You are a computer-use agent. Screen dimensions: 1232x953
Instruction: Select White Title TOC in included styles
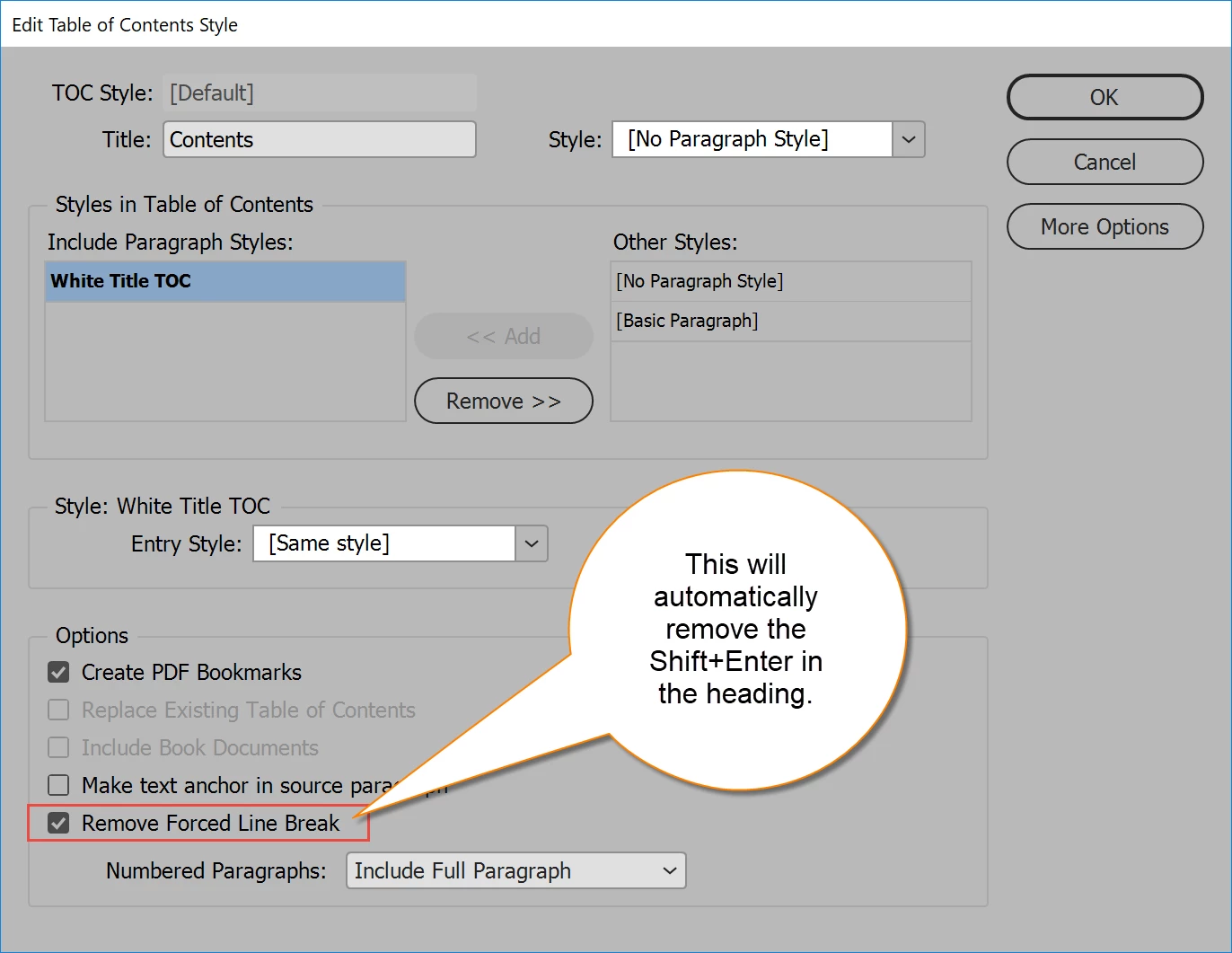point(225,281)
